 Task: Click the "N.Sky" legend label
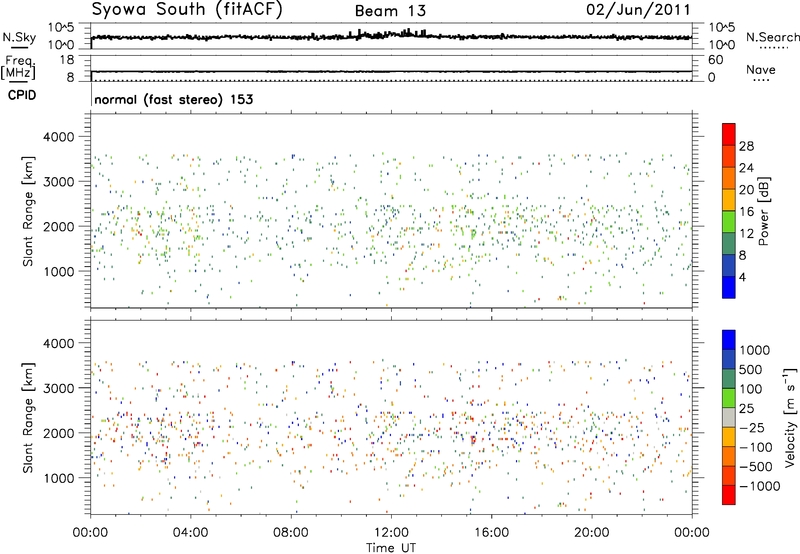pos(19,37)
